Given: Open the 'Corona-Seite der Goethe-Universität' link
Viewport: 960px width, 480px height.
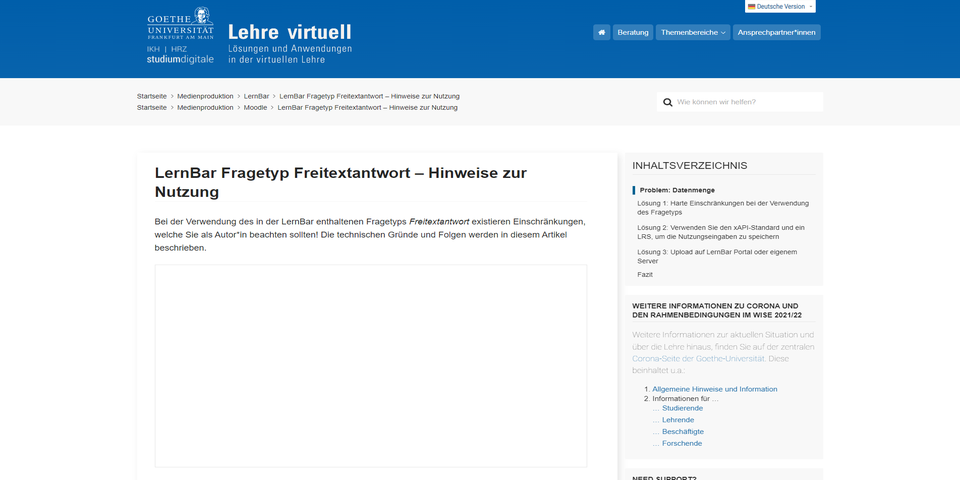Looking at the screenshot, I should 699,359.
